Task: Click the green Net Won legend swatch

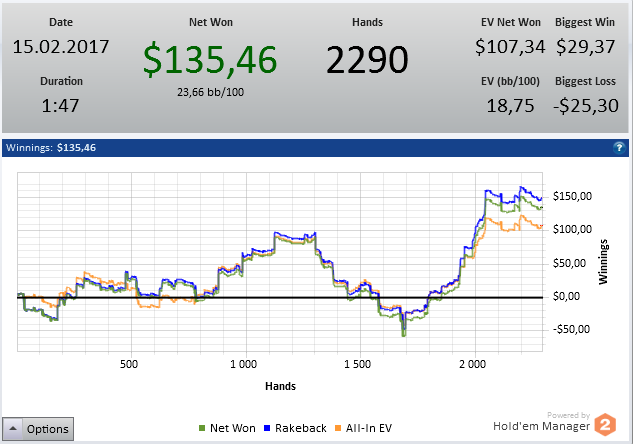Action: pos(202,428)
